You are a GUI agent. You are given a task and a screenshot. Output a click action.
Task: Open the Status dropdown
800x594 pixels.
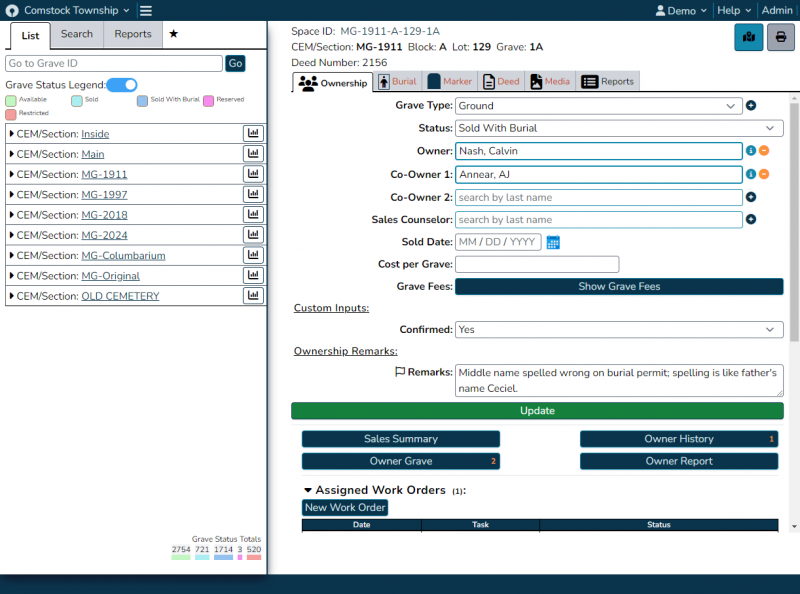coord(619,128)
